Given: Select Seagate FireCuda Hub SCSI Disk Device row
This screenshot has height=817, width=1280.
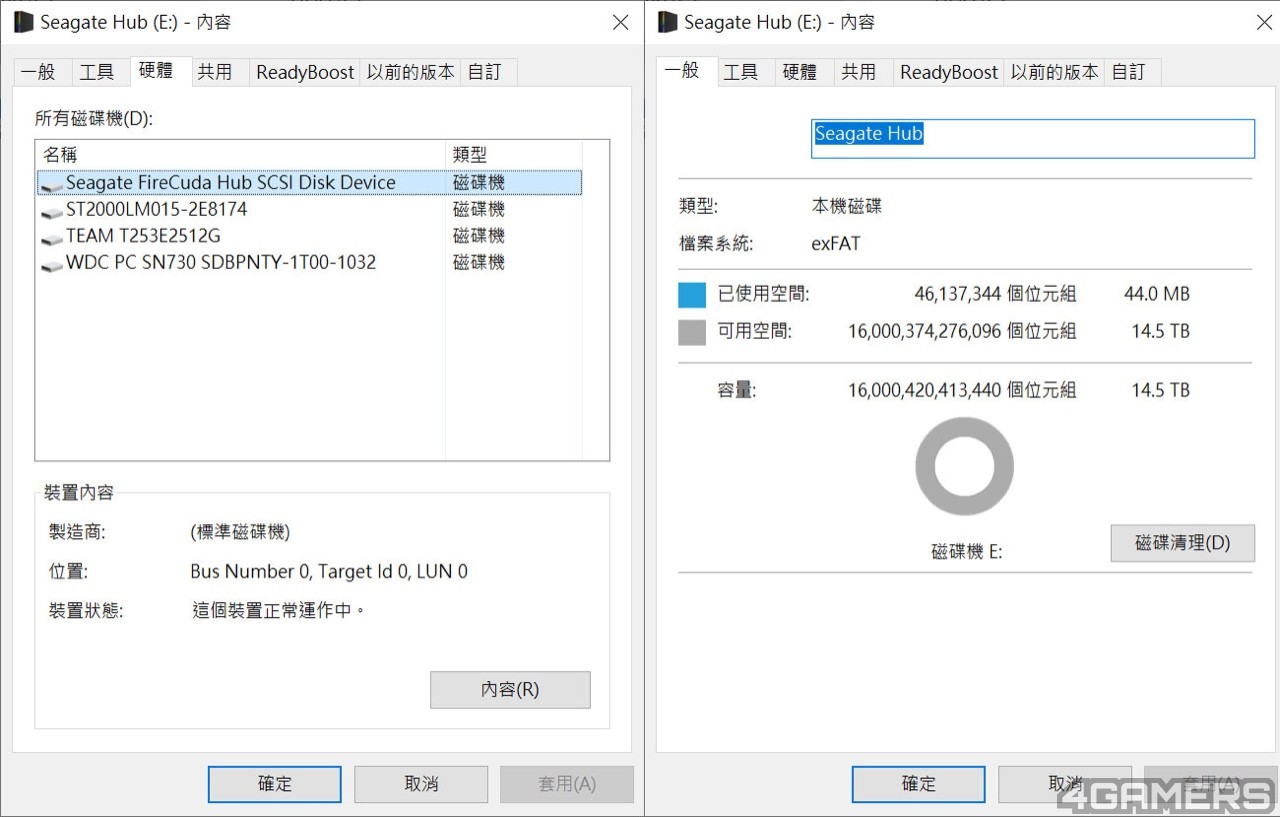Looking at the screenshot, I should [309, 183].
